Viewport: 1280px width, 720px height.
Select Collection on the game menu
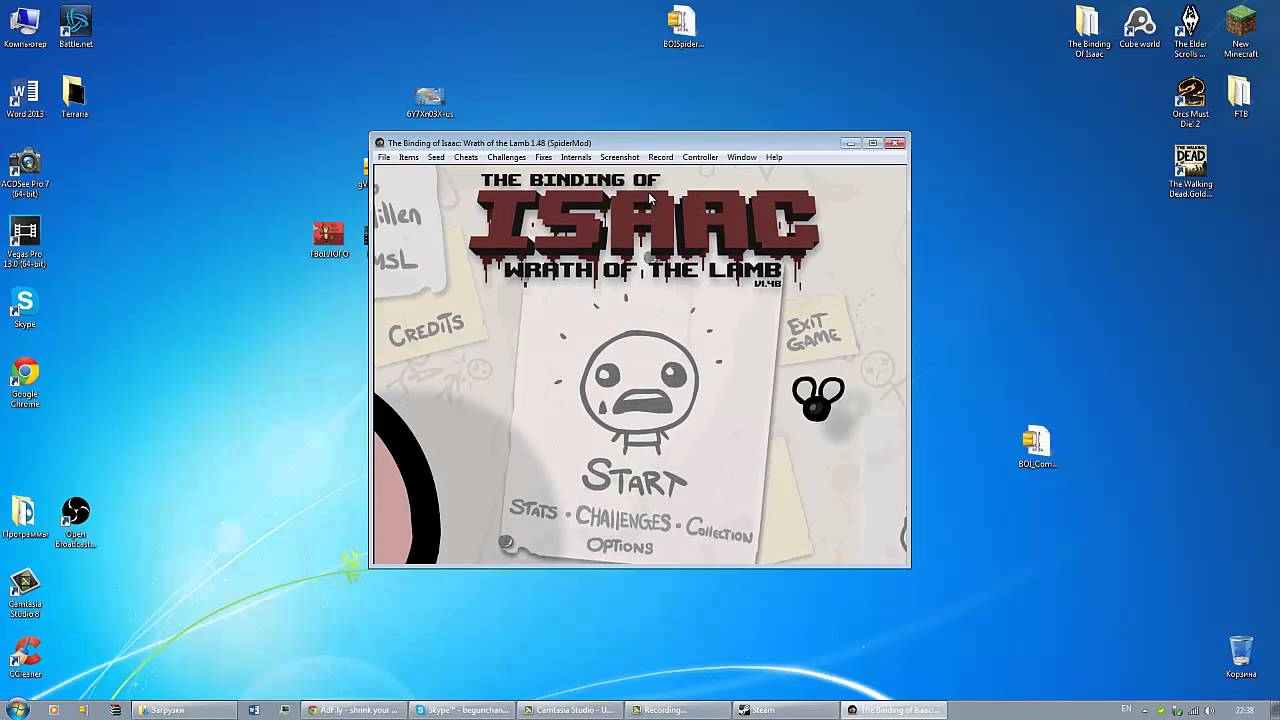[719, 532]
